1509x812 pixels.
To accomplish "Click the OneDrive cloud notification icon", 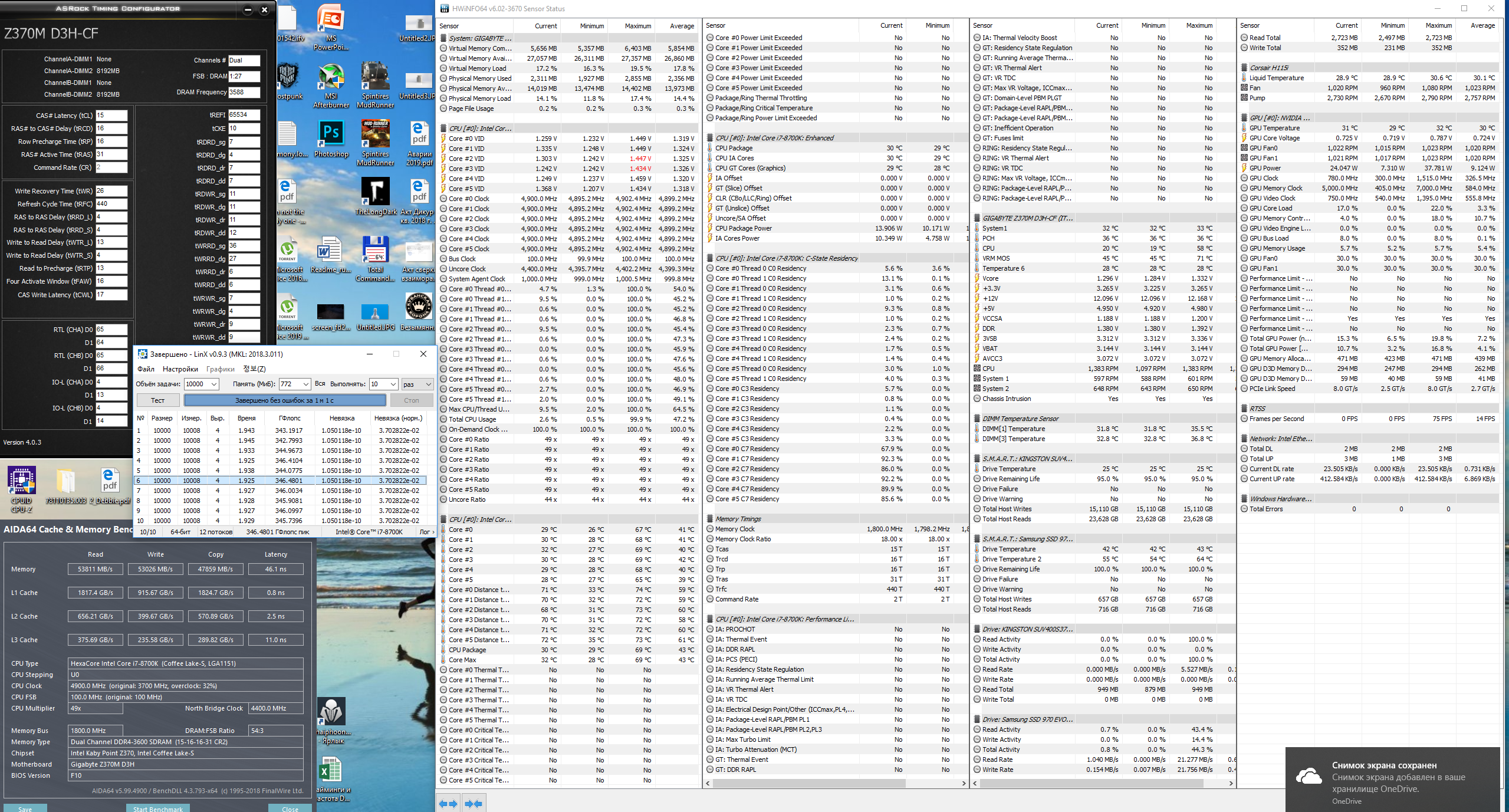I will pyautogui.click(x=1309, y=777).
